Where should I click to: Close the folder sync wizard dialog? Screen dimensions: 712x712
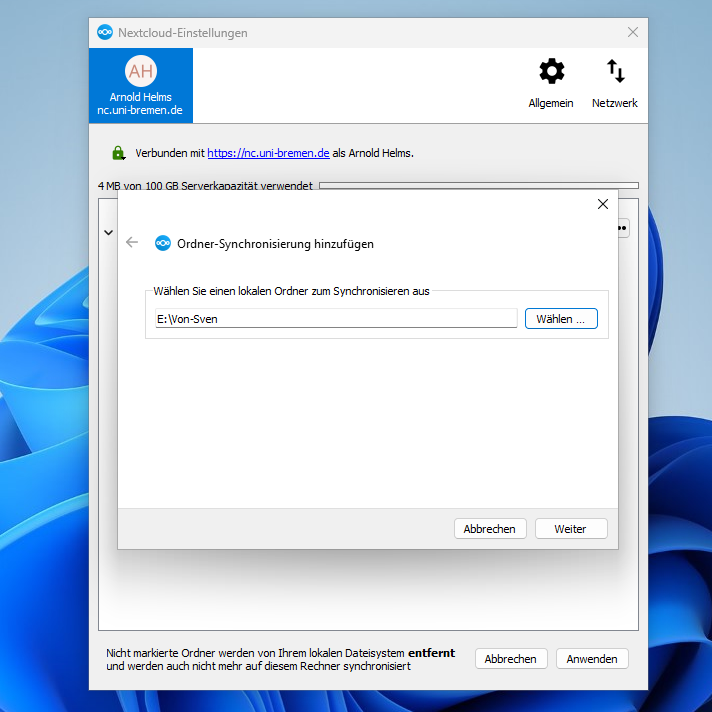pos(602,204)
